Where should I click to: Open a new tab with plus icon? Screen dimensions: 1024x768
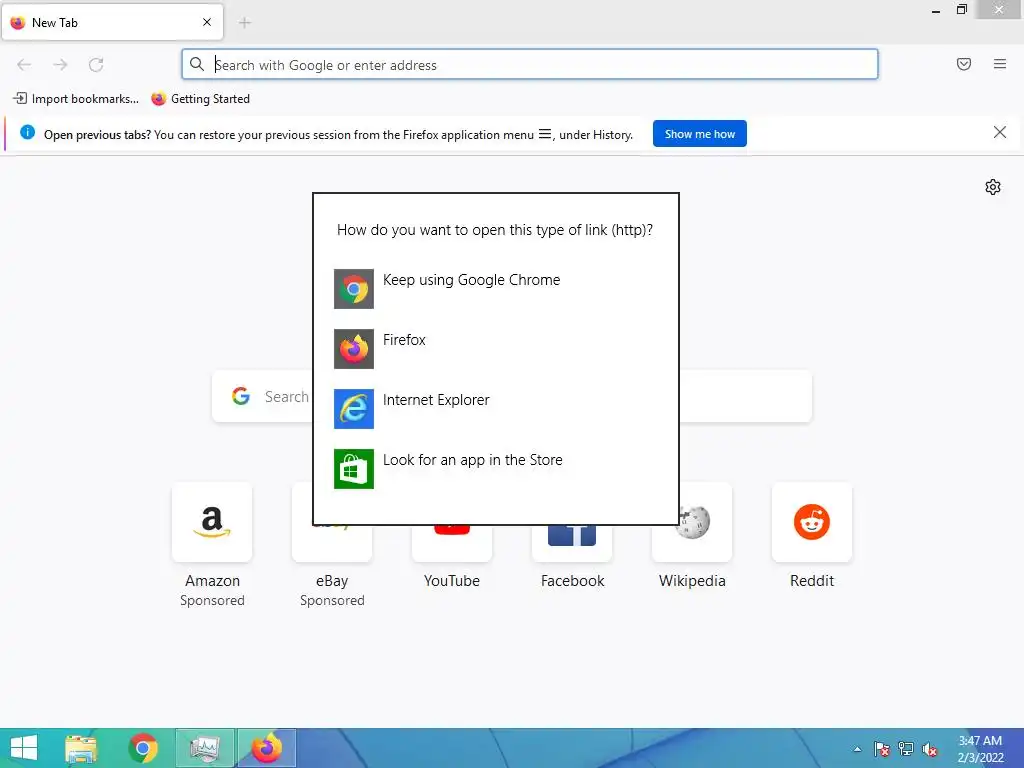pos(245,23)
